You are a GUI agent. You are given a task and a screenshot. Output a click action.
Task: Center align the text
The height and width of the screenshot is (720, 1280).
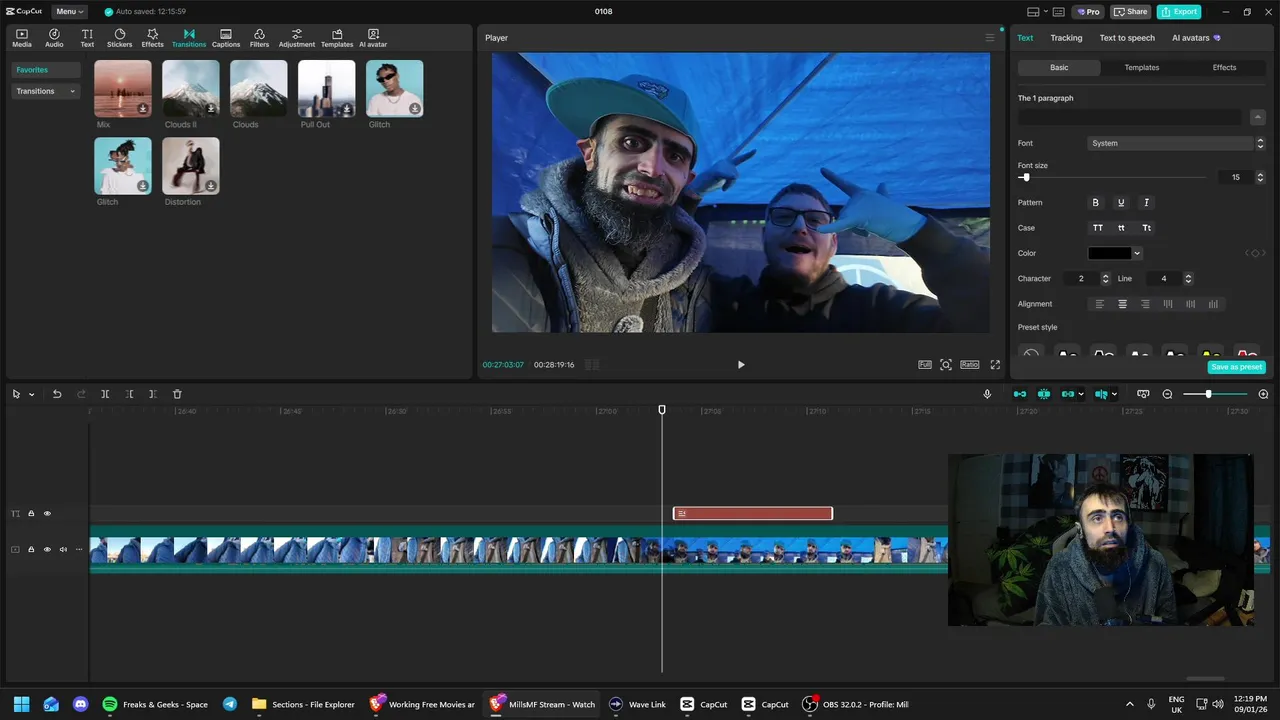pyautogui.click(x=1122, y=304)
